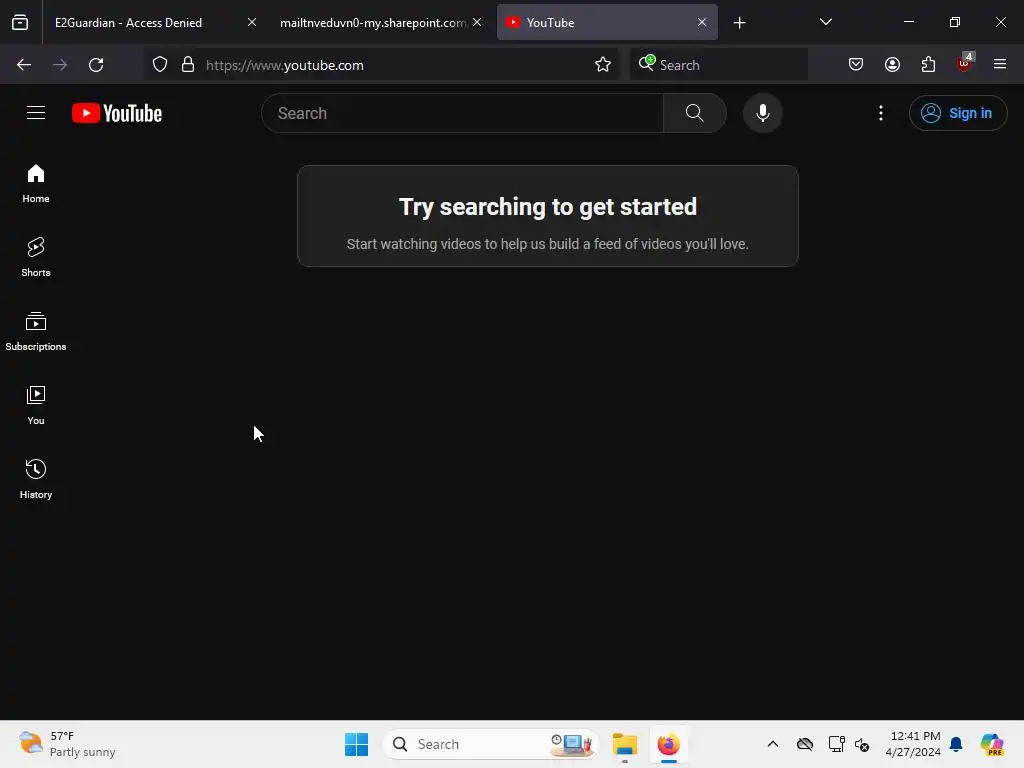The height and width of the screenshot is (768, 1024).
Task: Go to Home in the sidebar
Action: pyautogui.click(x=36, y=184)
